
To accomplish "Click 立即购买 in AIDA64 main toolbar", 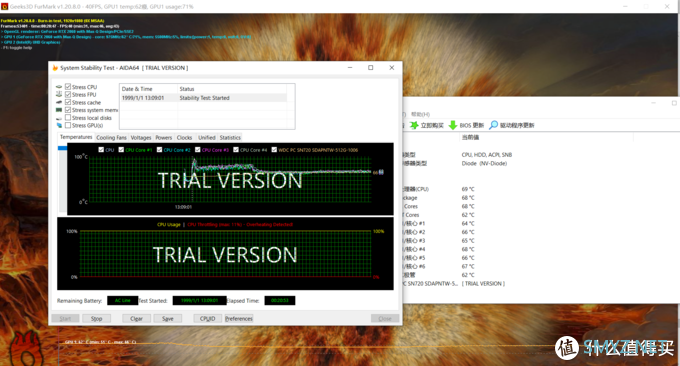I will (432, 125).
